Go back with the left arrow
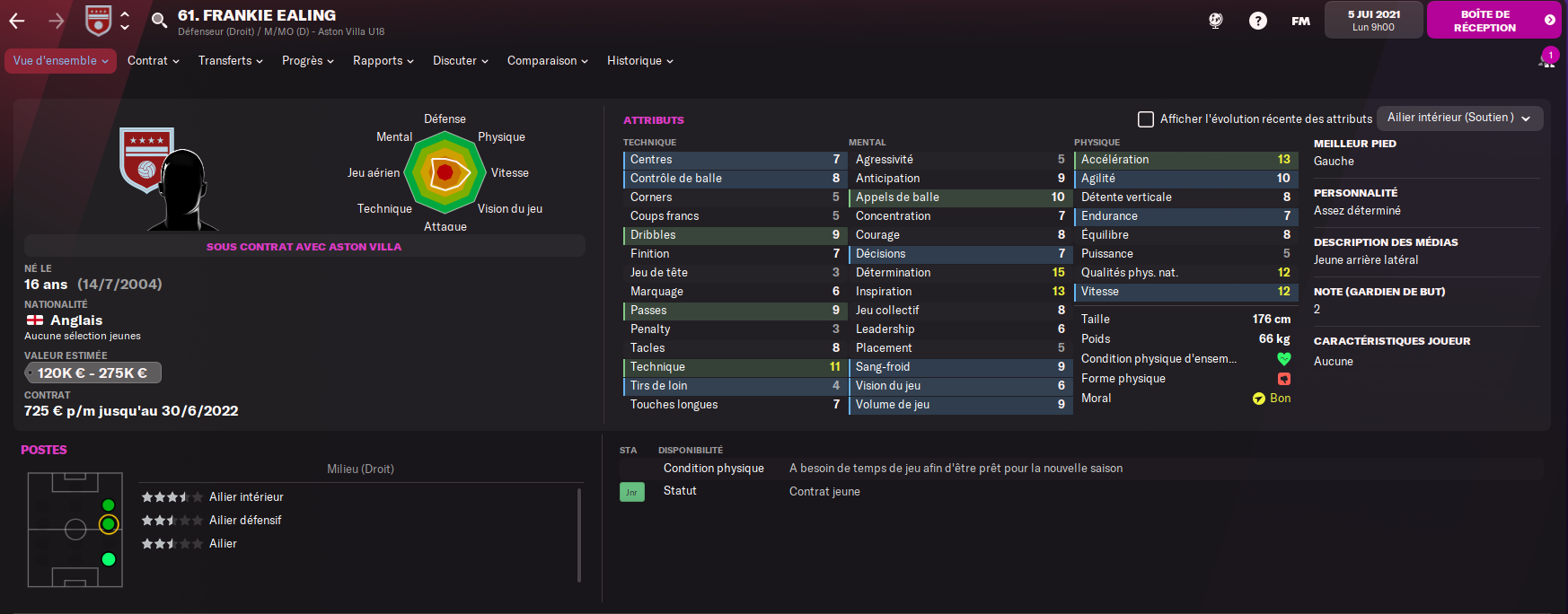Image resolution: width=1568 pixels, height=614 pixels. point(17,21)
